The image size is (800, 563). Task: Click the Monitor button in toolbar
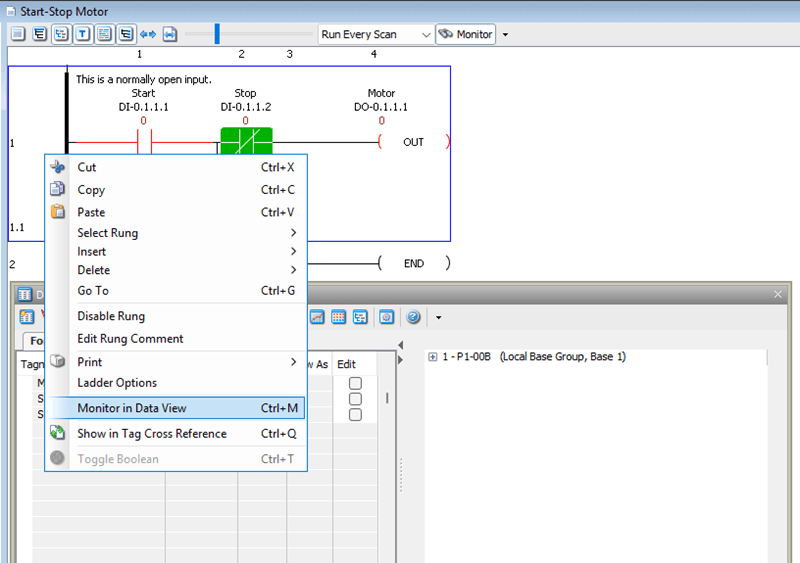click(465, 34)
